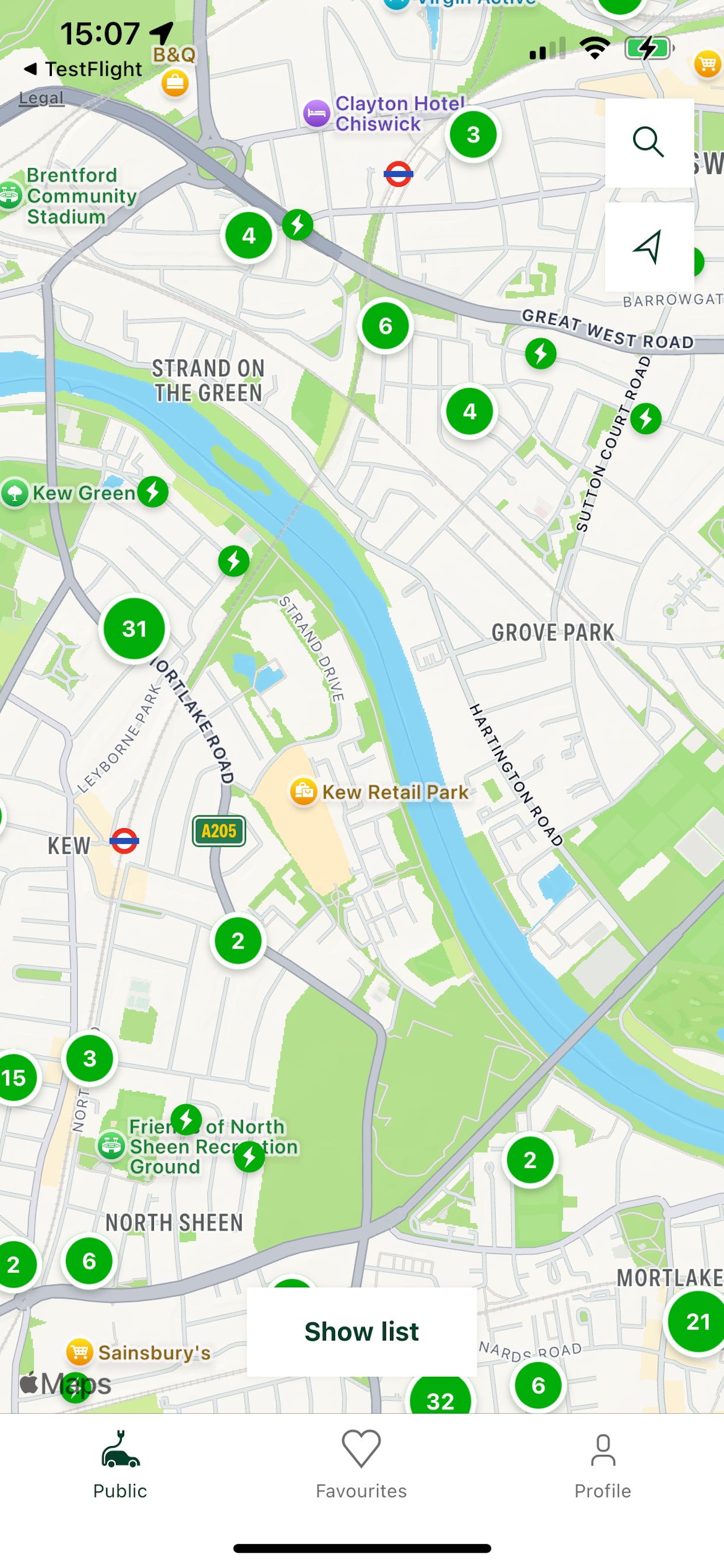This screenshot has width=724, height=1568.
Task: Select the charger pin beside Kew Green
Action: [x=153, y=492]
